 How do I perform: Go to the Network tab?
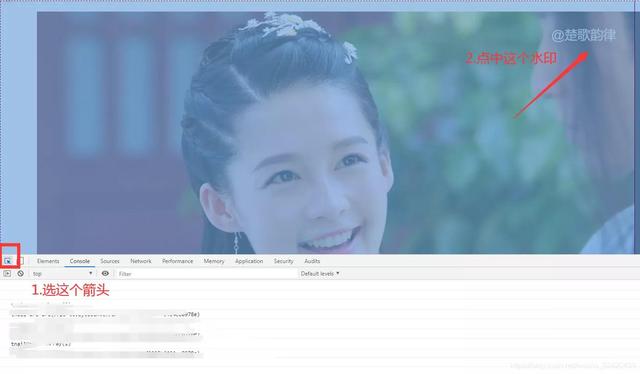(141, 261)
